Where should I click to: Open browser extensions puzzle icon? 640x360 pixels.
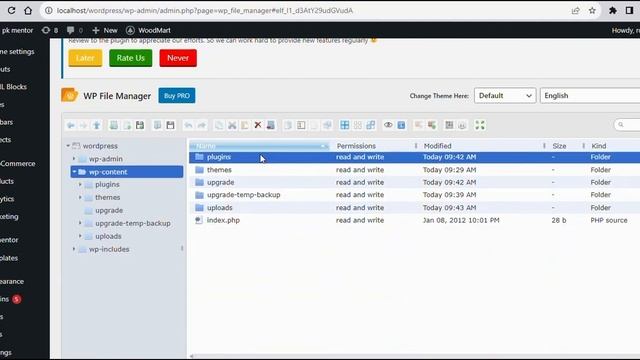coord(613,11)
